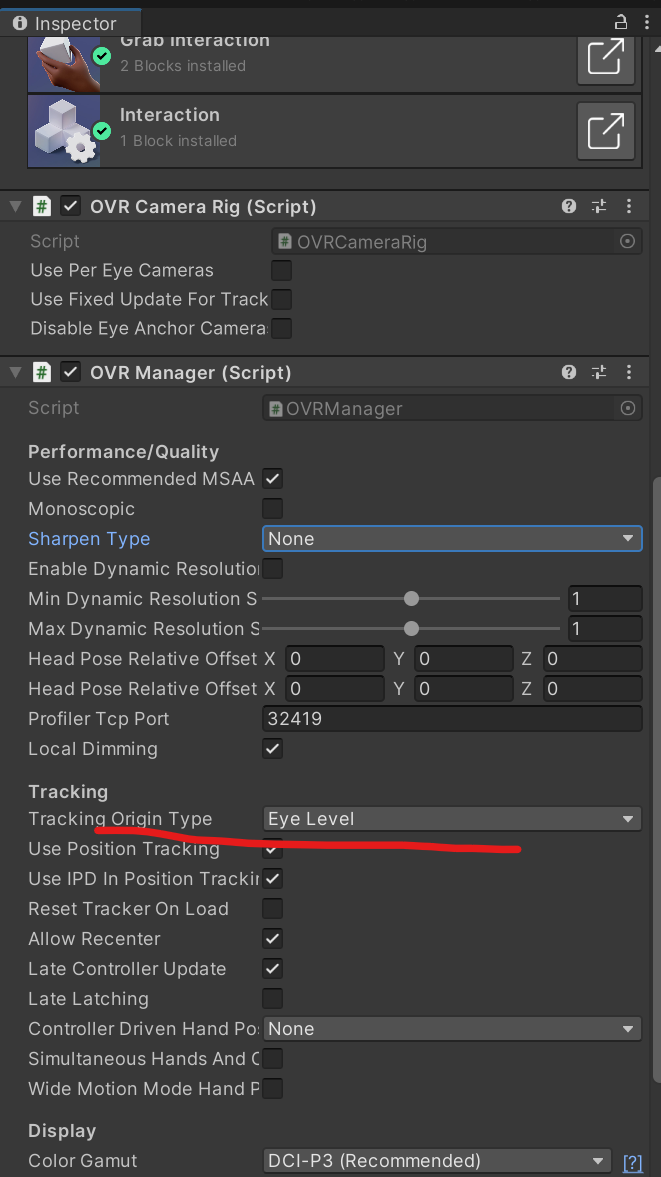Click the OVR Manager script icon

tap(42, 372)
